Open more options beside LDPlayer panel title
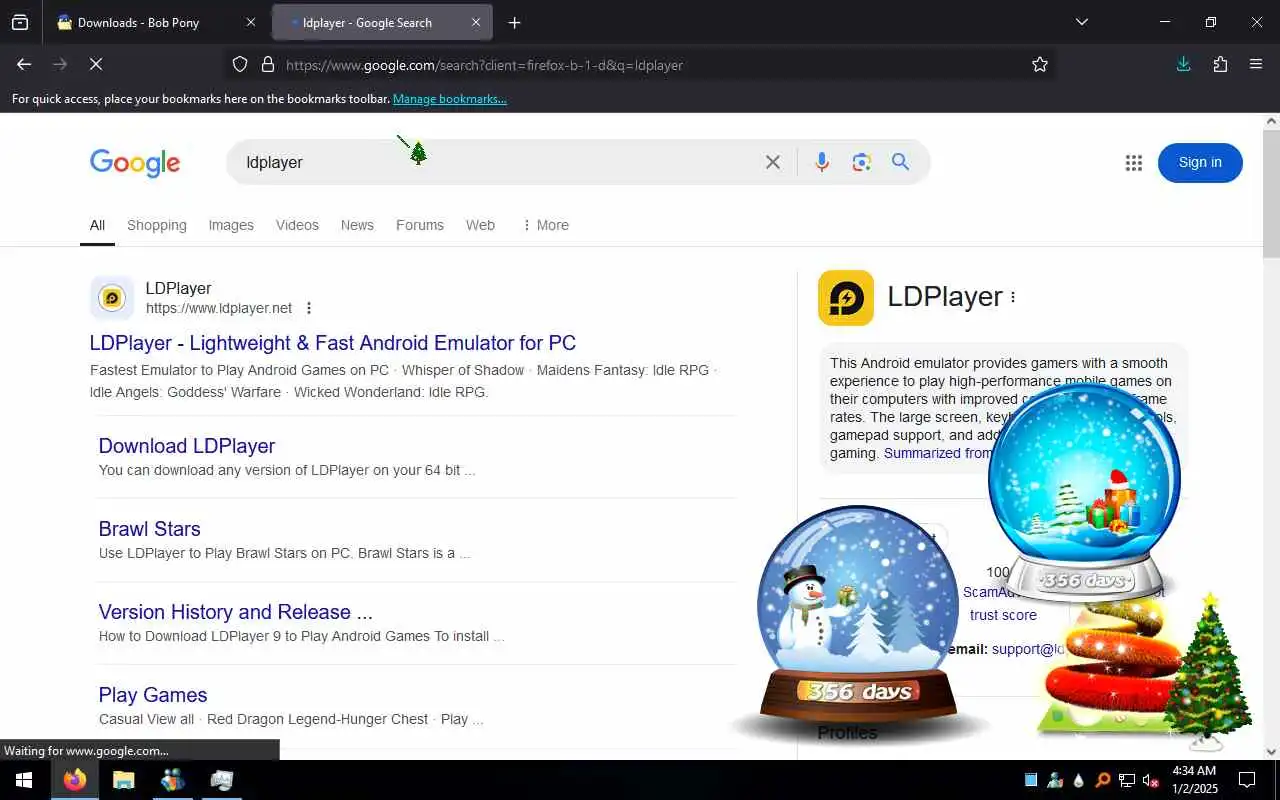 pyautogui.click(x=1013, y=297)
